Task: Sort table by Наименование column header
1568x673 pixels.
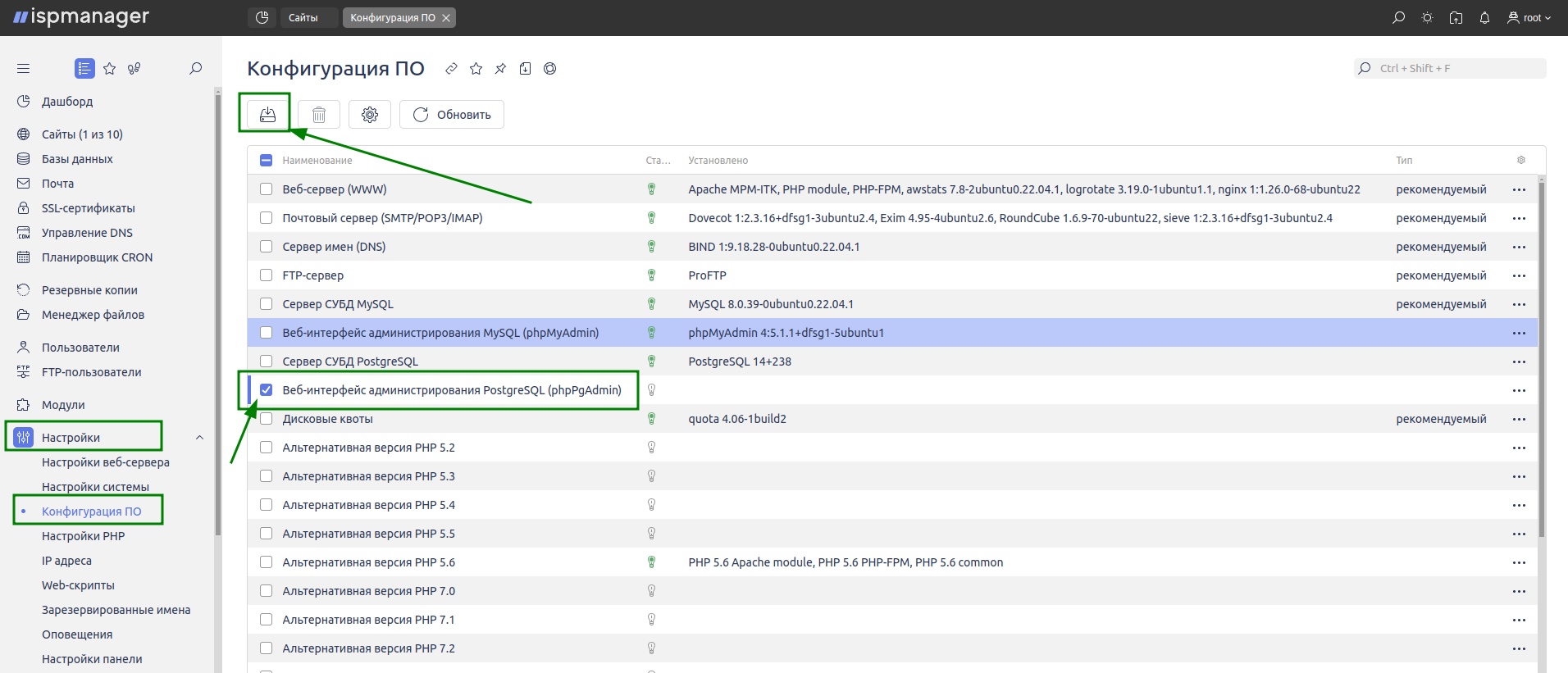Action: 317,161
